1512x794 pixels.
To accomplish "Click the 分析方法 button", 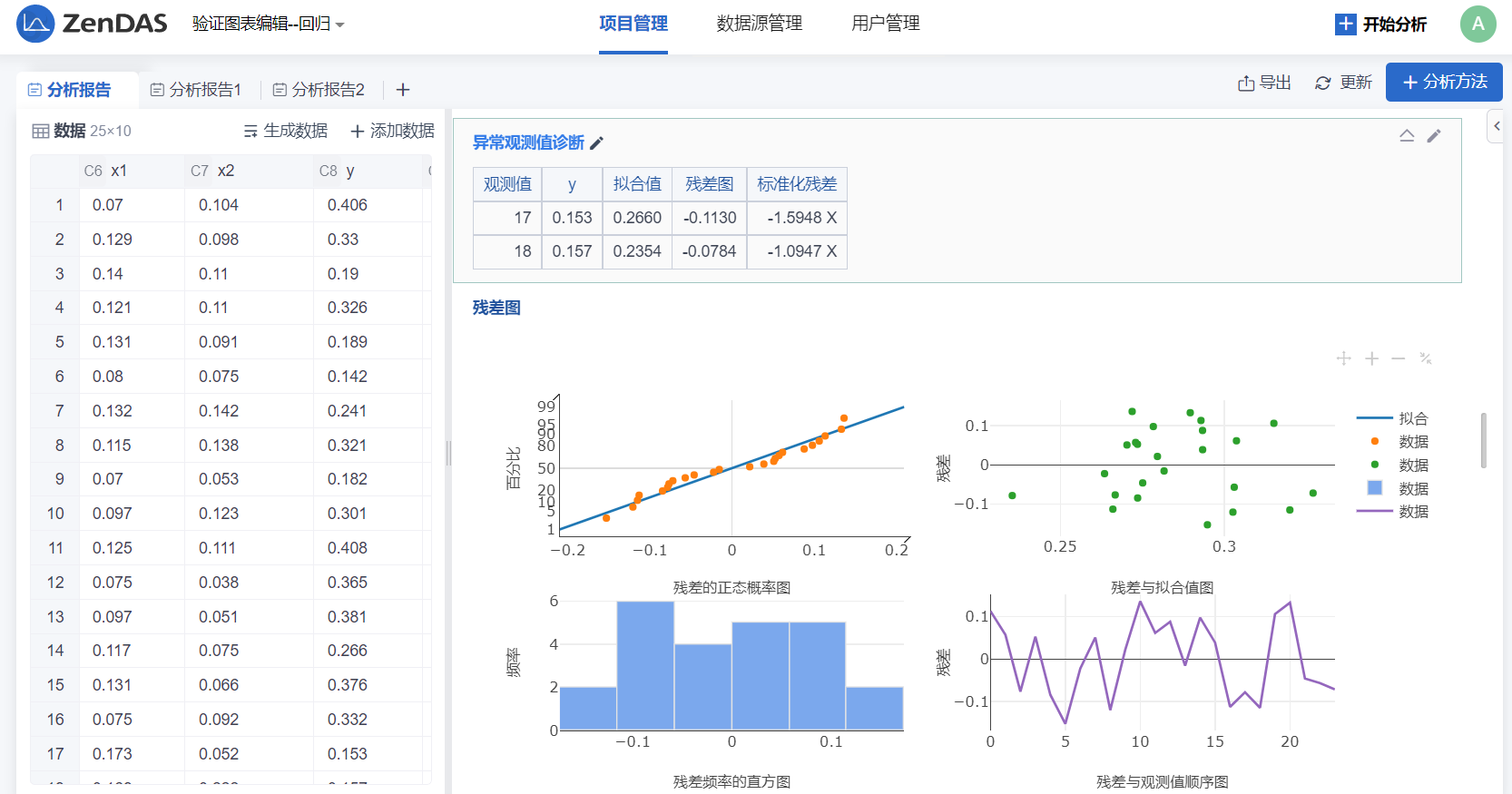I will coord(1444,82).
